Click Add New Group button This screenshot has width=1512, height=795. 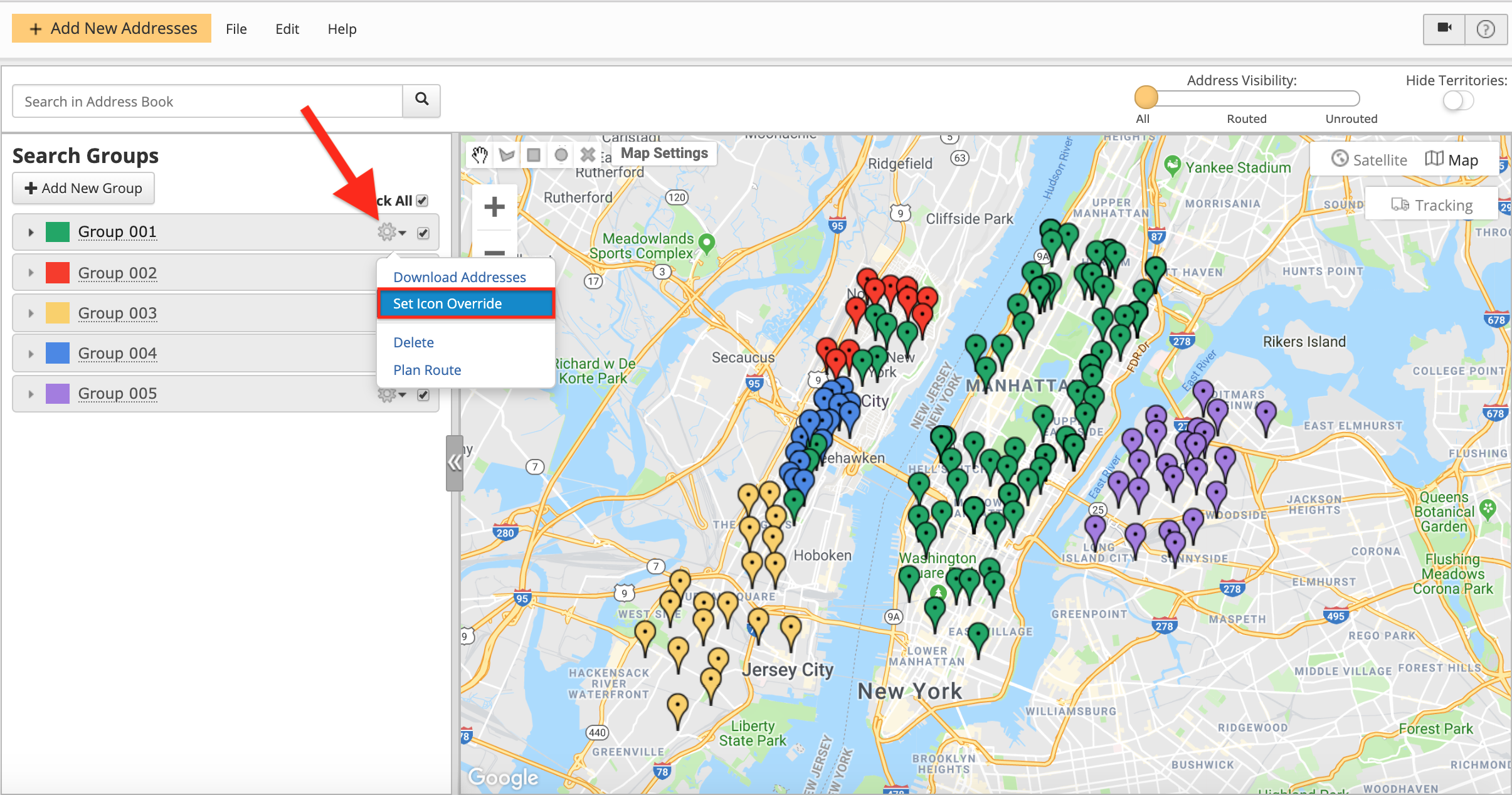[x=83, y=188]
